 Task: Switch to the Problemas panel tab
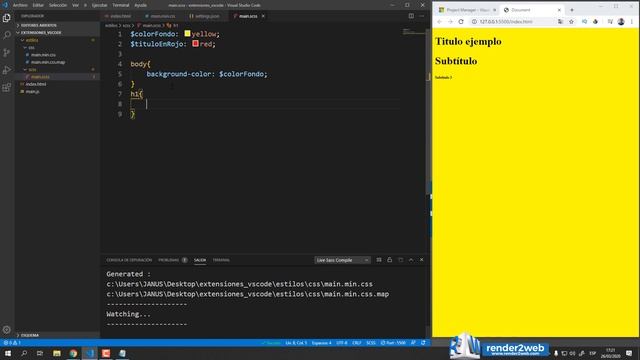click(x=169, y=260)
